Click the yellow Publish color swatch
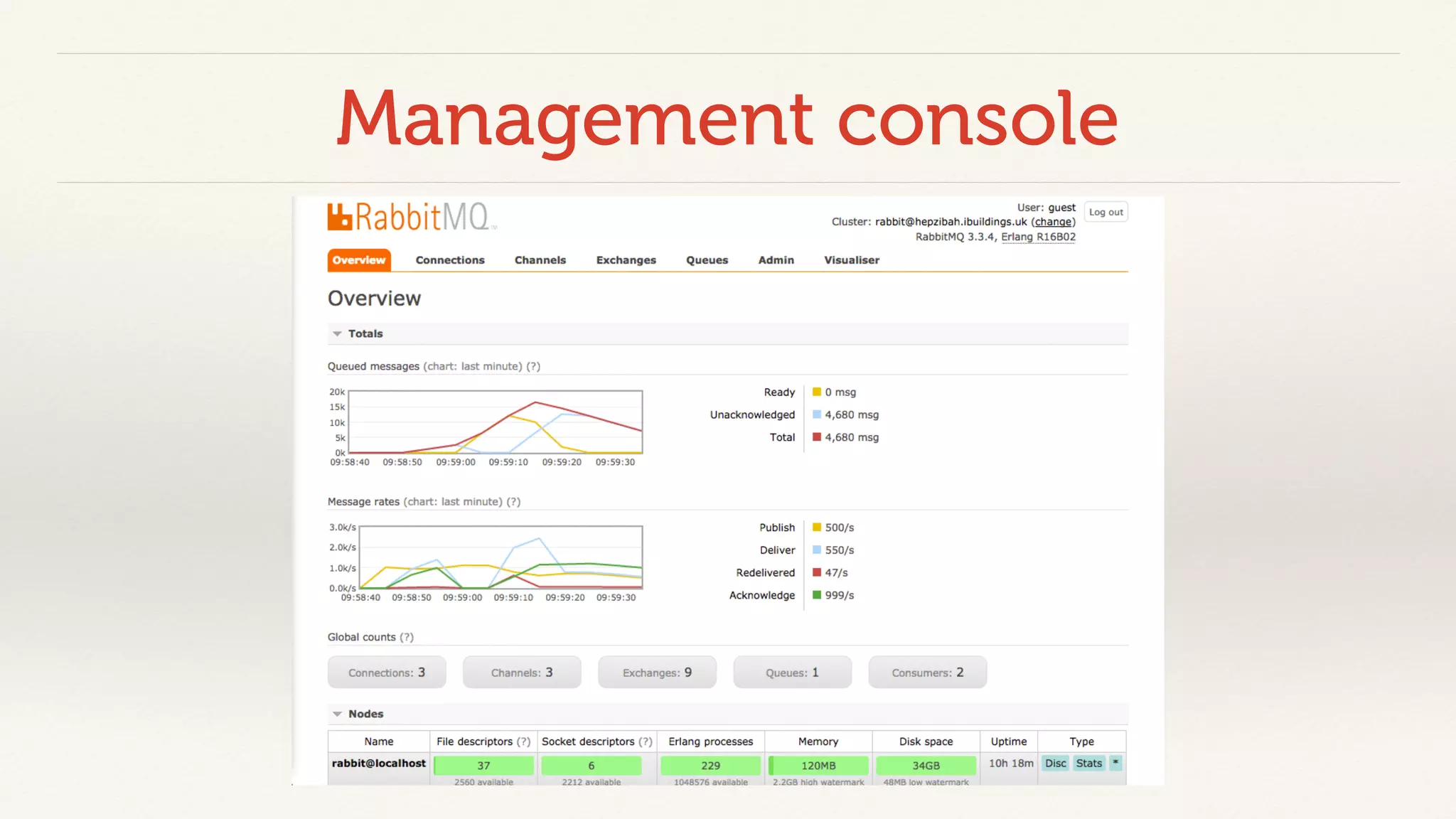This screenshot has height=819, width=1456. pyautogui.click(x=817, y=528)
